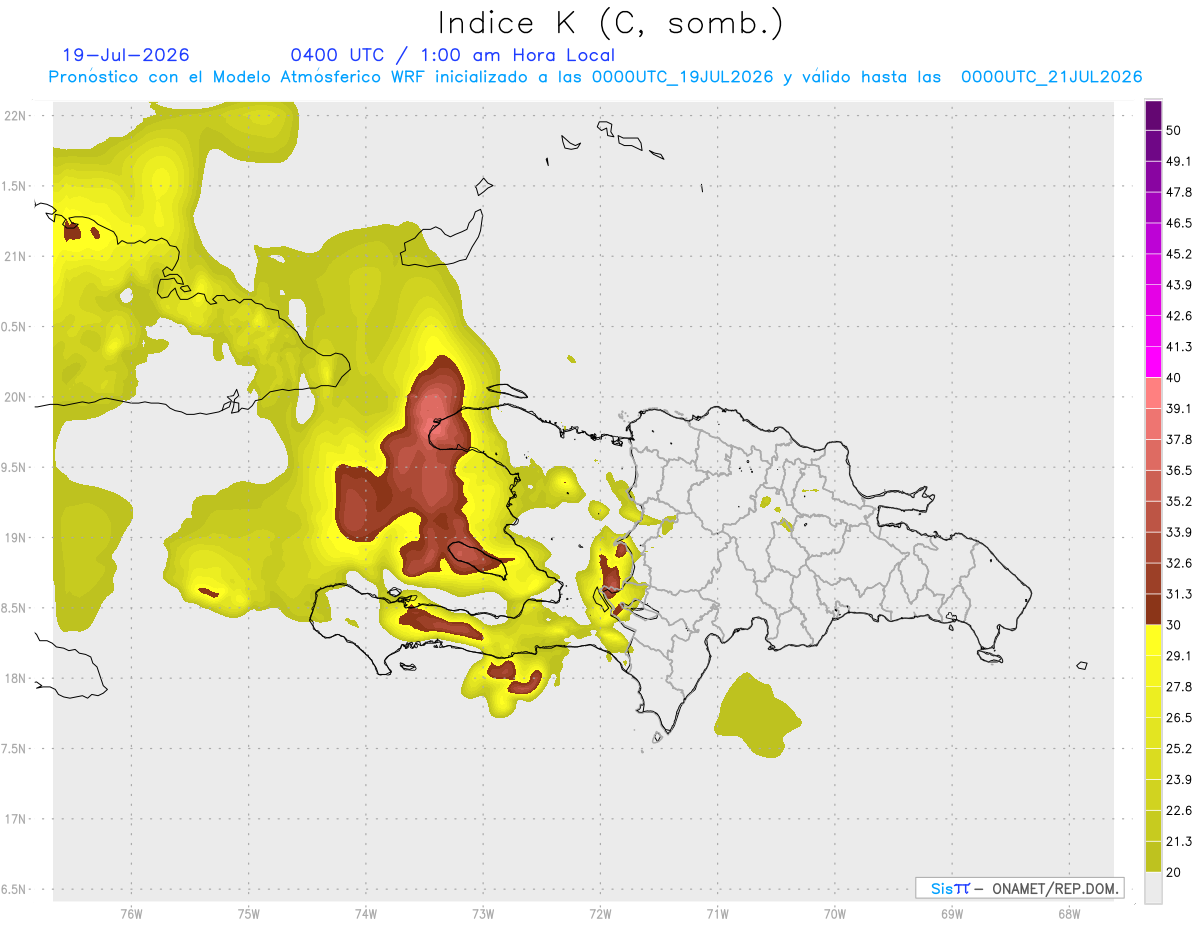Click the legend value '23.9'
This screenshot has height=927, width=1200.
coord(1179,780)
